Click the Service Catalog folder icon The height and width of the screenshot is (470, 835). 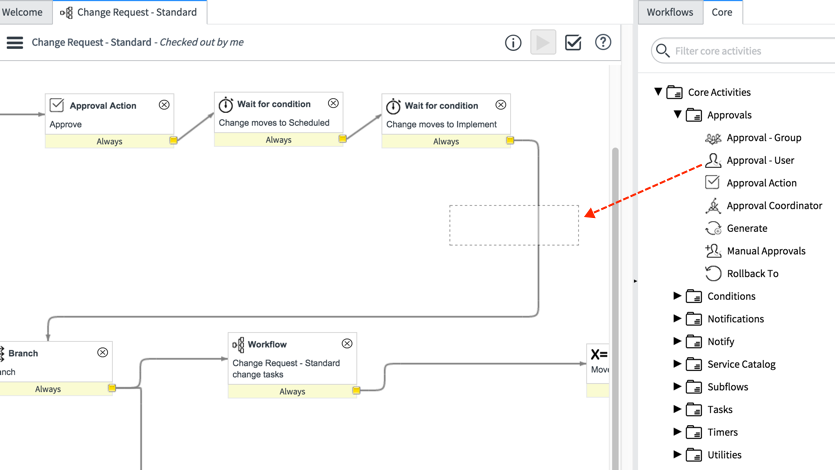click(694, 364)
